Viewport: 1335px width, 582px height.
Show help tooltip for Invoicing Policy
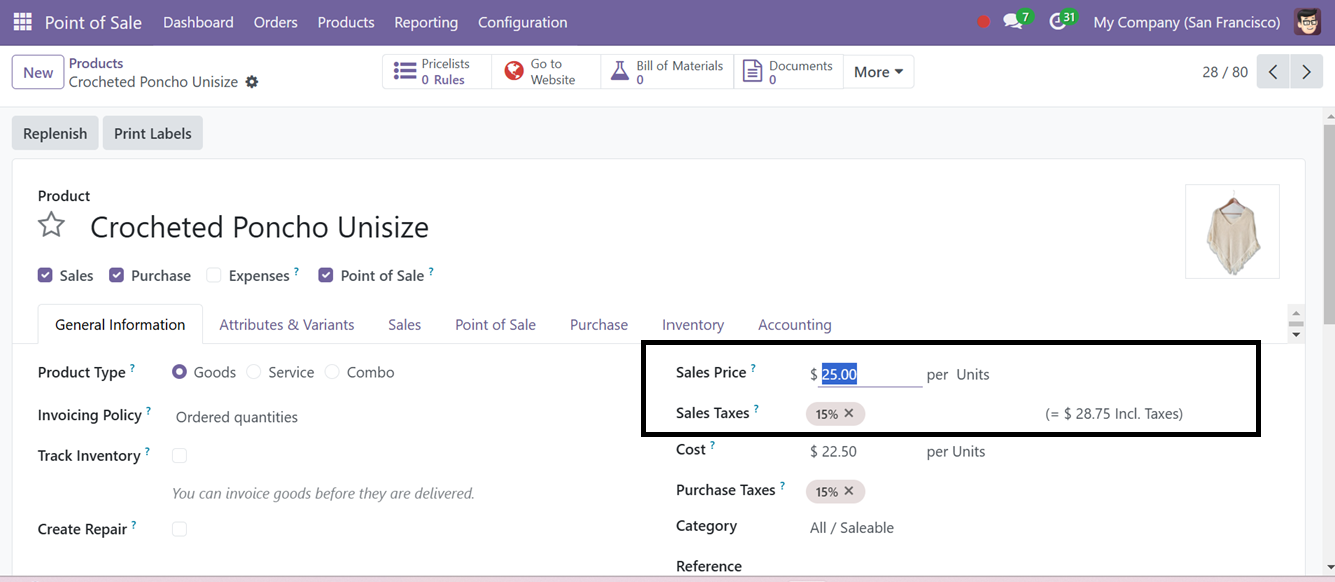[x=149, y=411]
